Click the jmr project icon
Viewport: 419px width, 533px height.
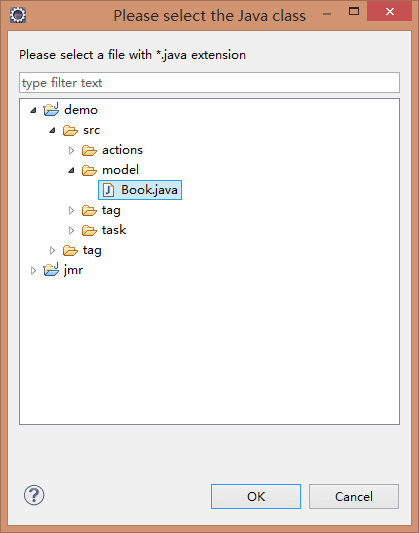(x=51, y=270)
